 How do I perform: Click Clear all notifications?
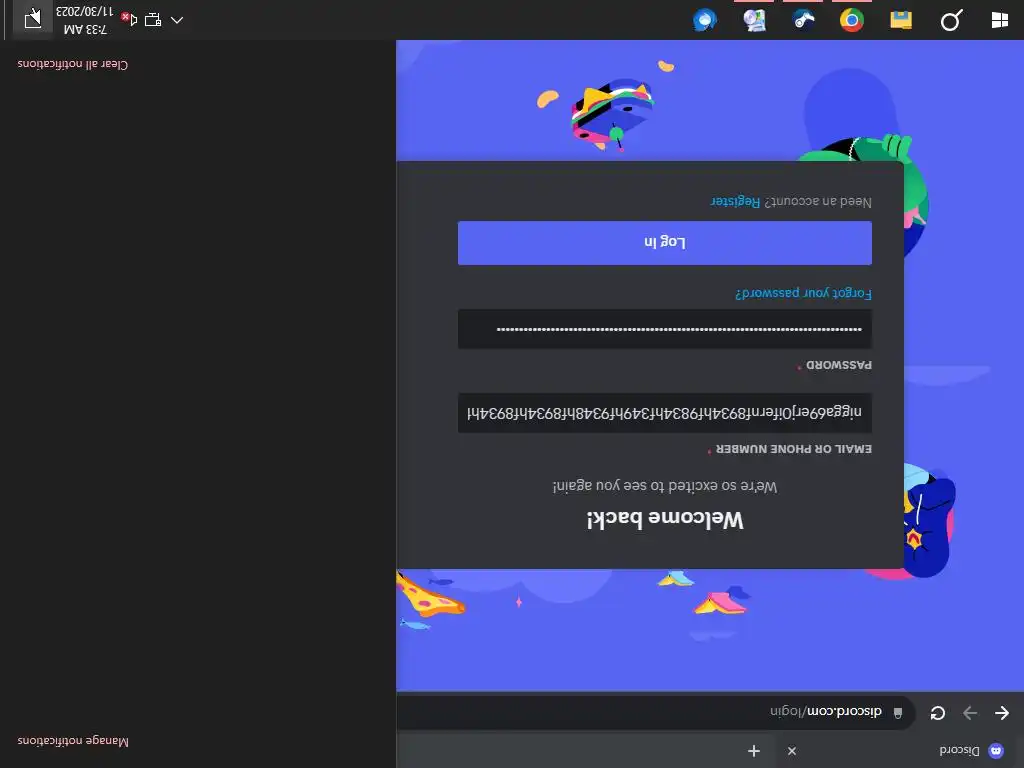(72, 64)
